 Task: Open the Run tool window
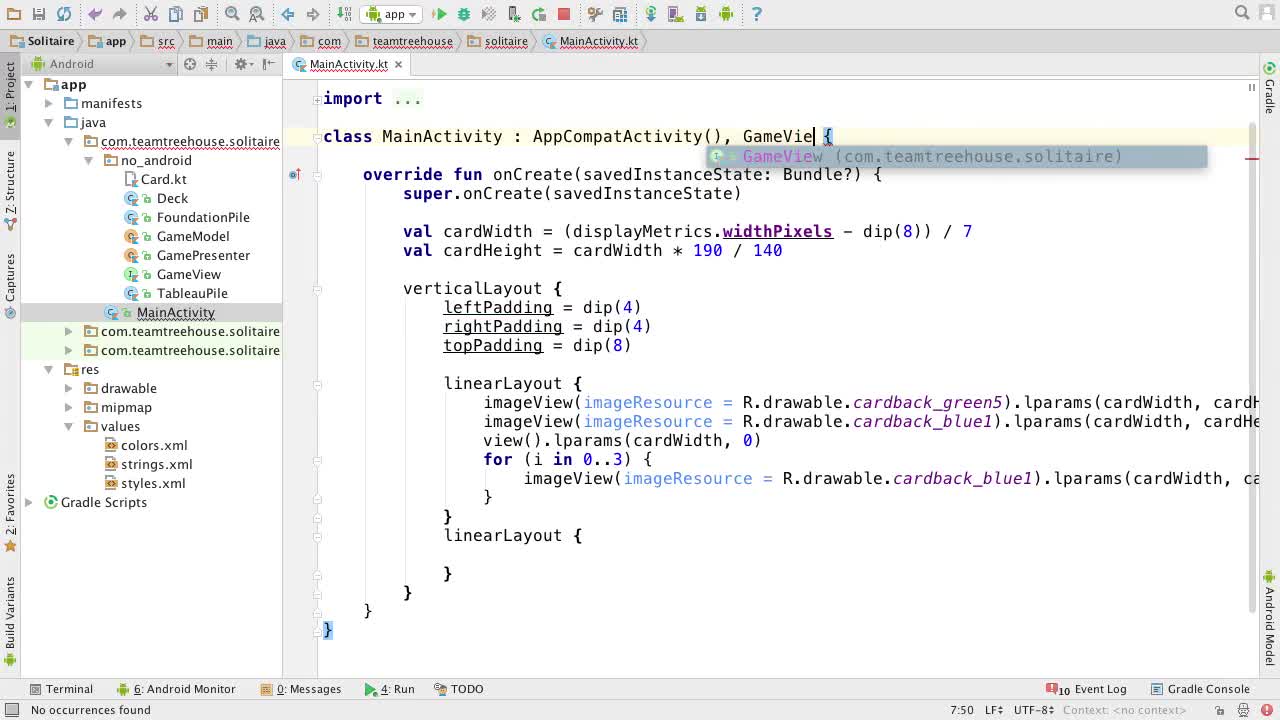coord(390,689)
